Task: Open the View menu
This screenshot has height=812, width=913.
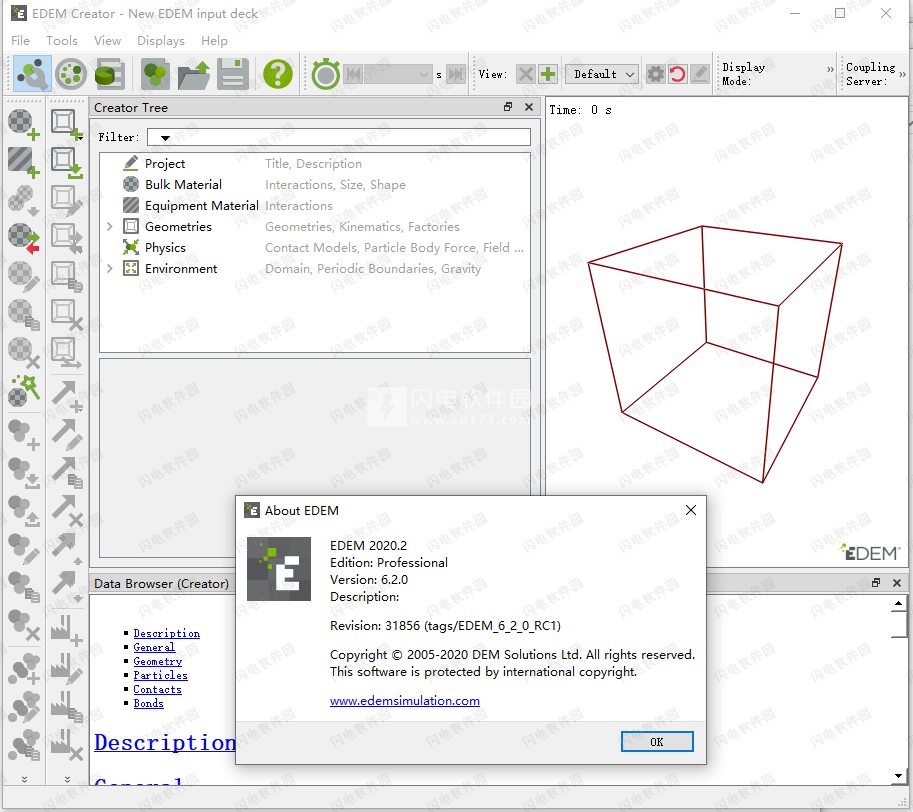Action: (108, 41)
